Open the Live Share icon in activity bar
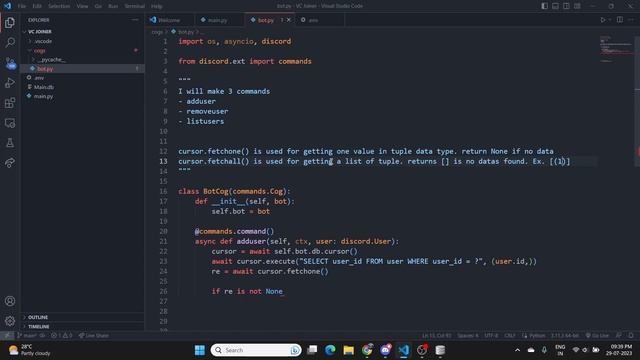The width and height of the screenshot is (640, 360). tap(10, 163)
